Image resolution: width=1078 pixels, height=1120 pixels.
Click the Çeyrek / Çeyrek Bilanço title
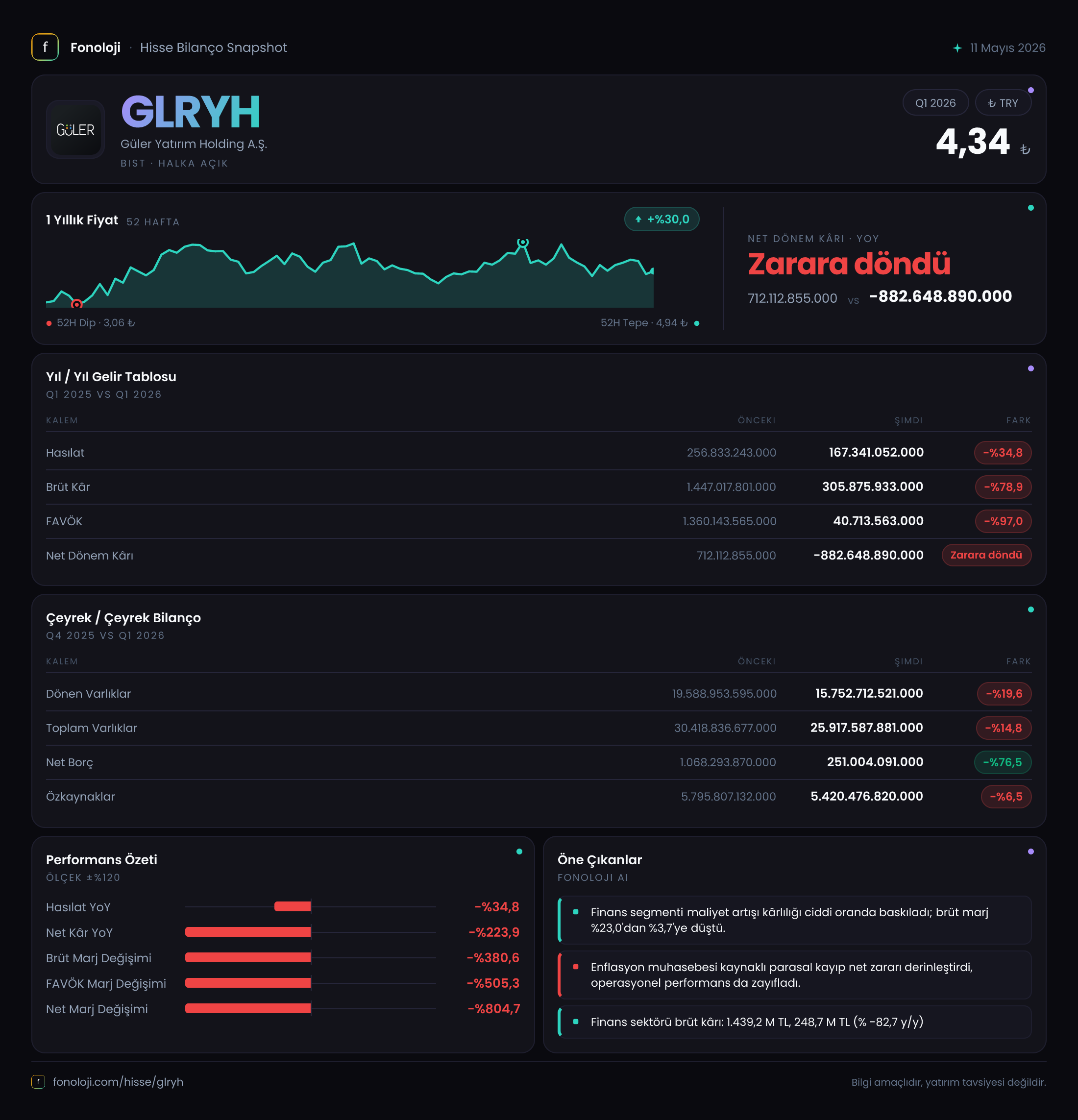click(123, 618)
